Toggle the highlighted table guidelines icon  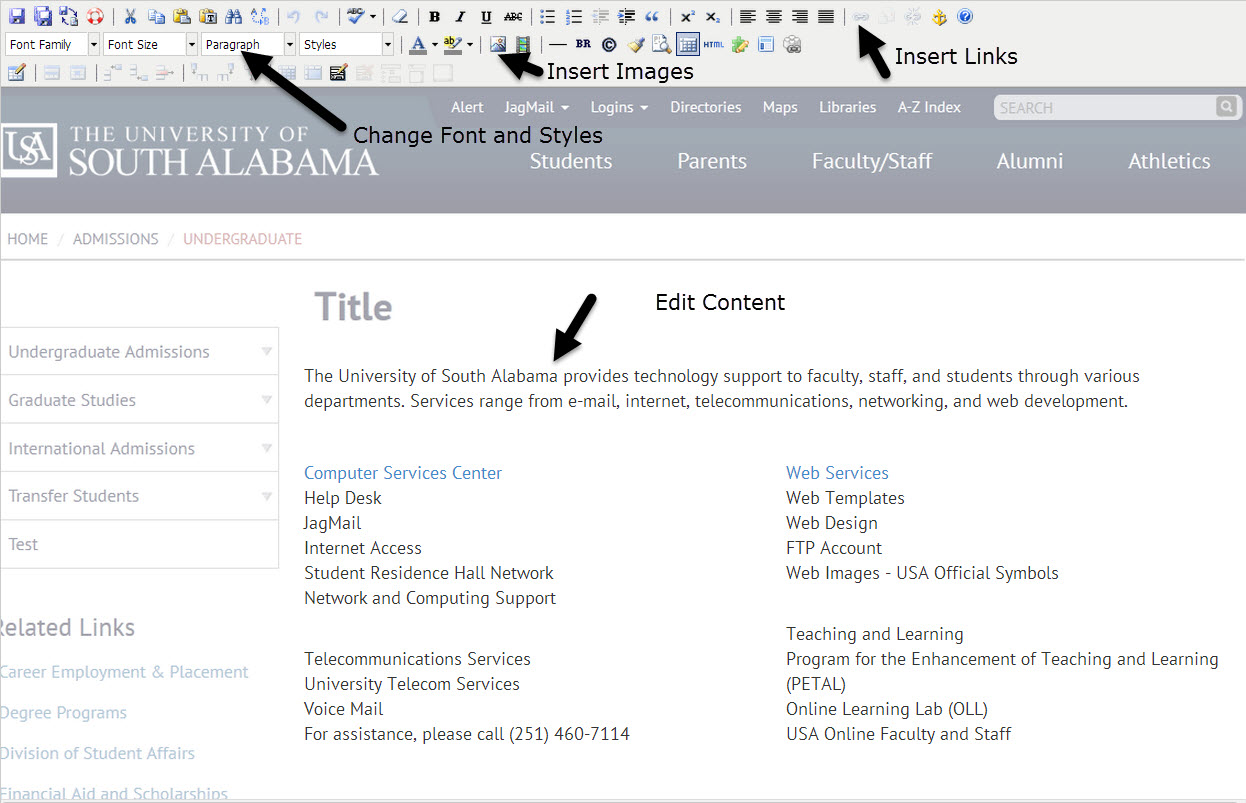688,44
